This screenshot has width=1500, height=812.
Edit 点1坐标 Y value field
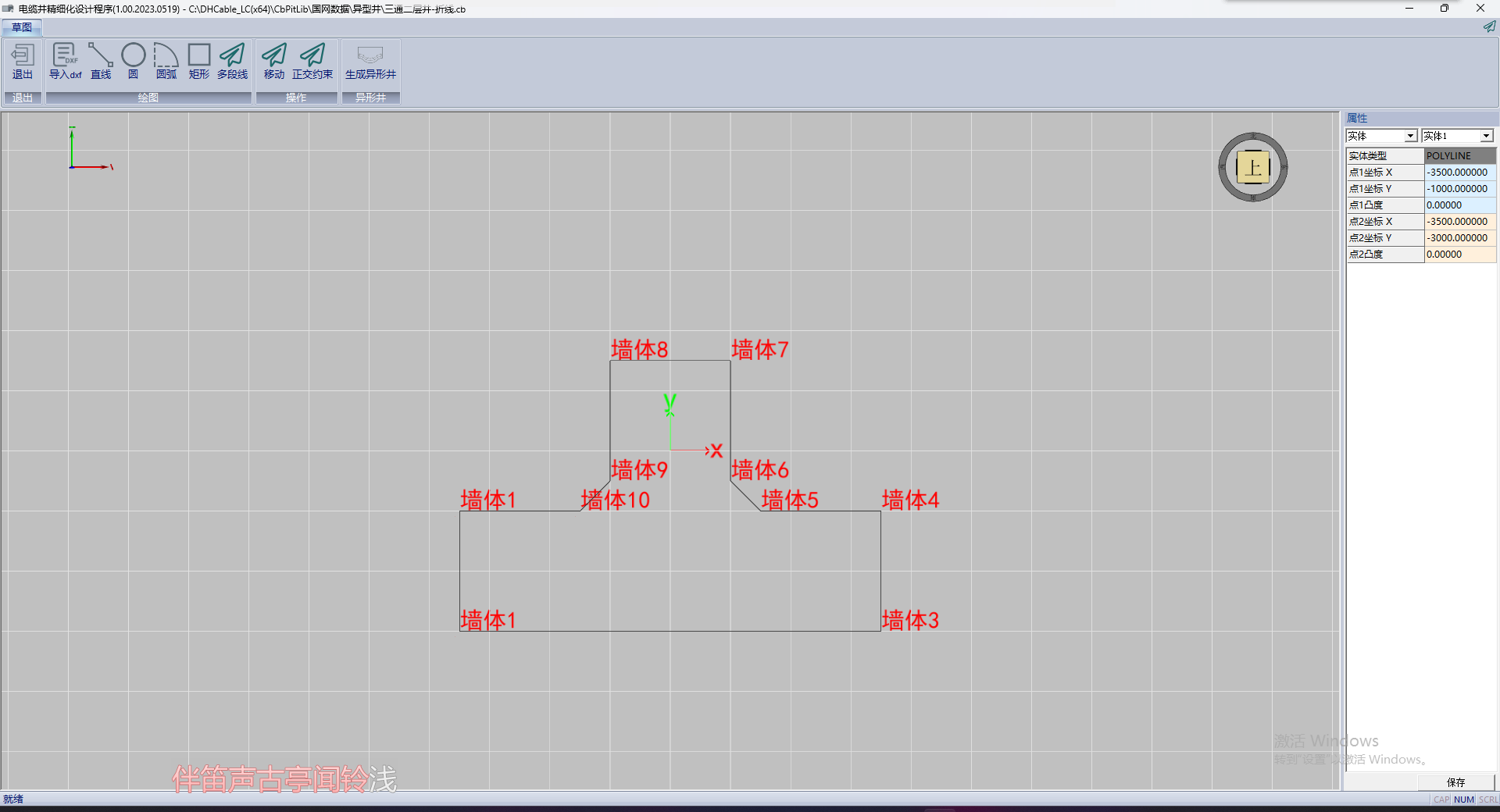(x=1460, y=189)
